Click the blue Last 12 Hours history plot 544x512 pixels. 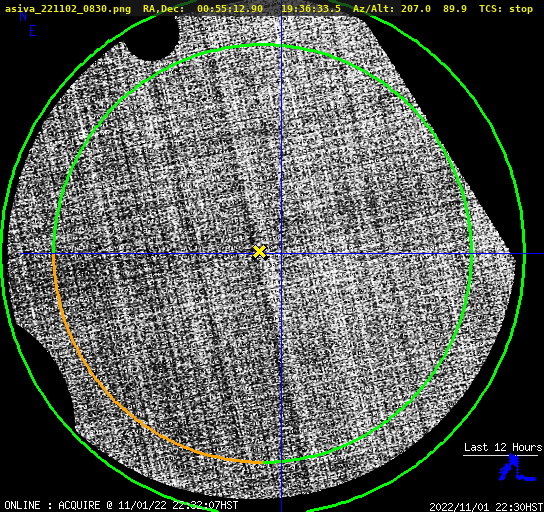pyautogui.click(x=517, y=469)
